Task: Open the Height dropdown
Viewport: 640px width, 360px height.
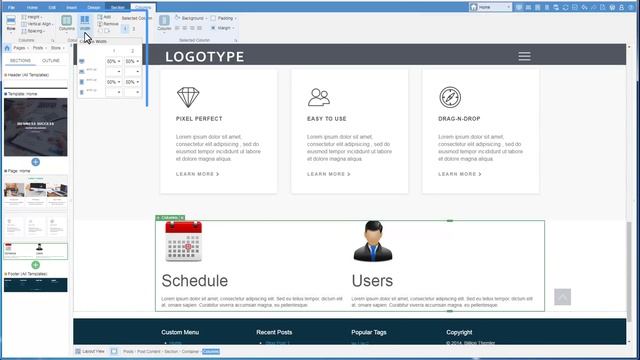Action: click(32, 17)
